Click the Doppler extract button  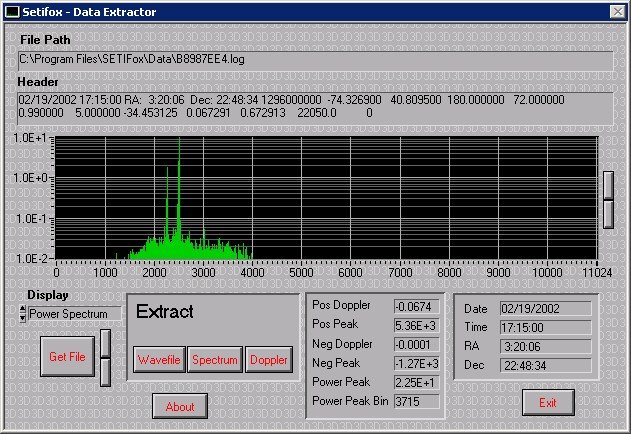(268, 360)
